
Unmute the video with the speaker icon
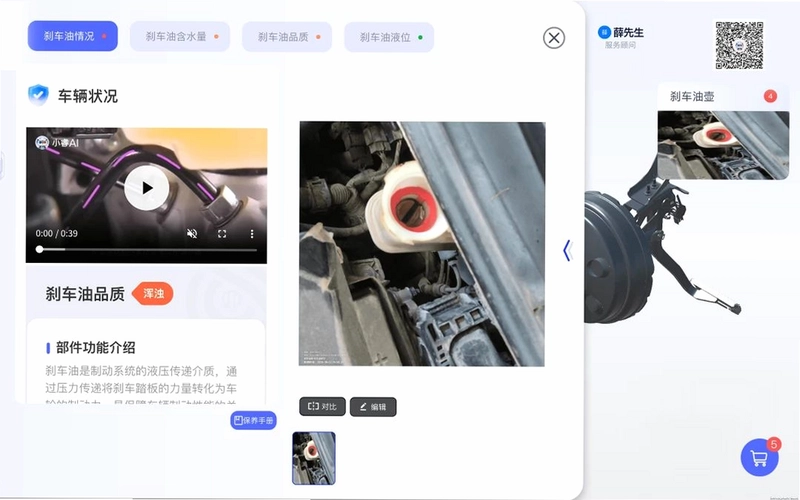pyautogui.click(x=192, y=234)
